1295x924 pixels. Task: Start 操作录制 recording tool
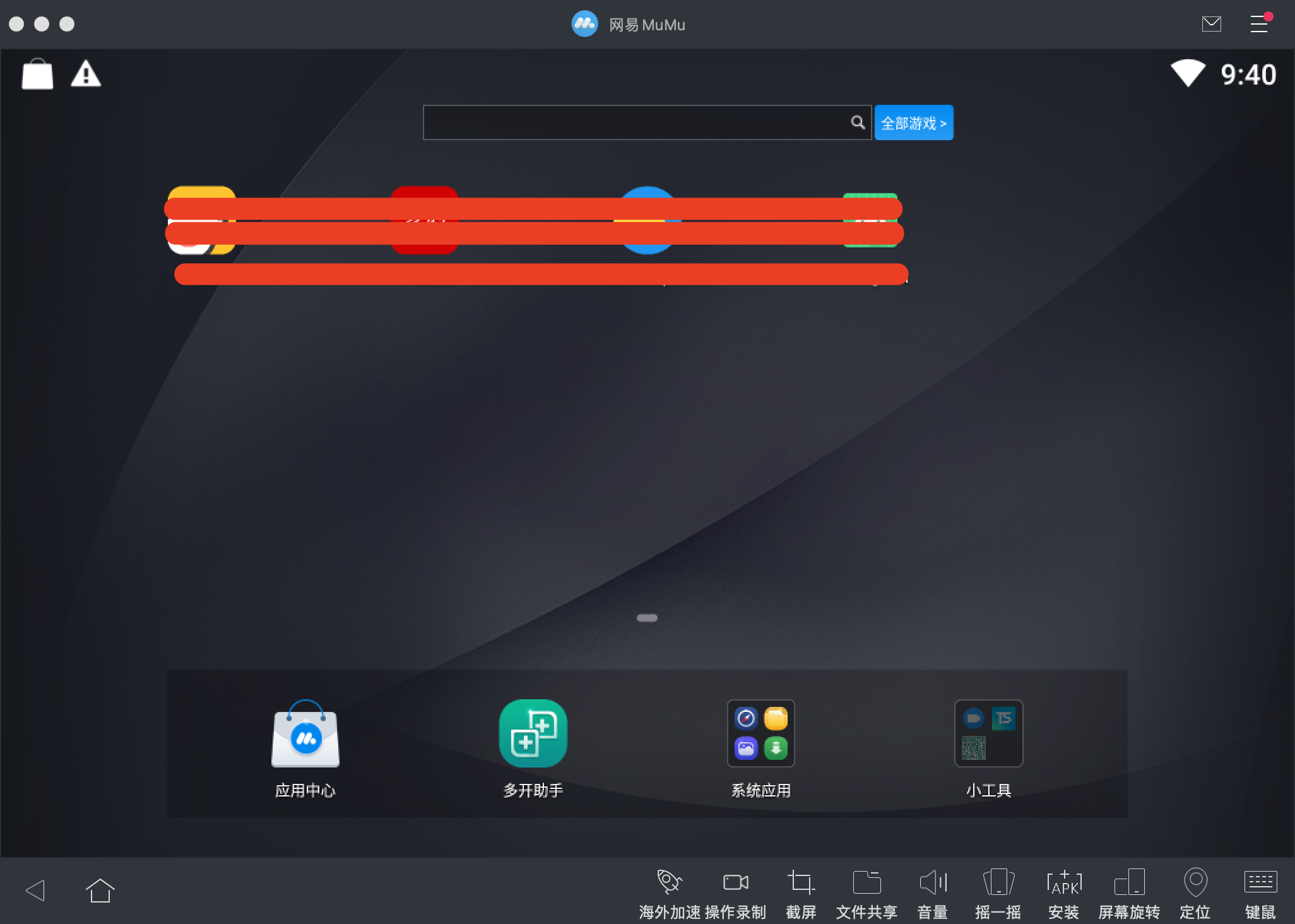tap(735, 883)
